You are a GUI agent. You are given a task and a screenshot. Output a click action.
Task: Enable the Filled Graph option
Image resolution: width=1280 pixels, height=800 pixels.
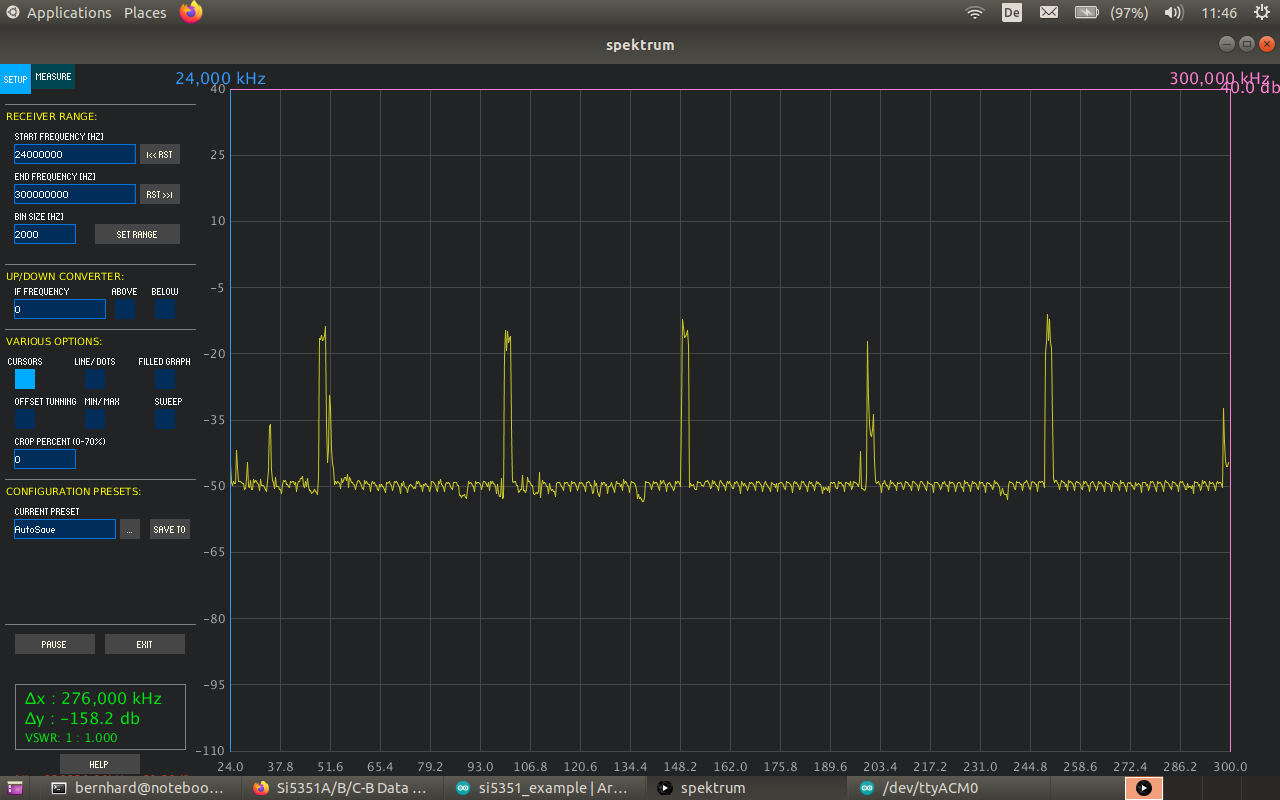click(x=165, y=379)
